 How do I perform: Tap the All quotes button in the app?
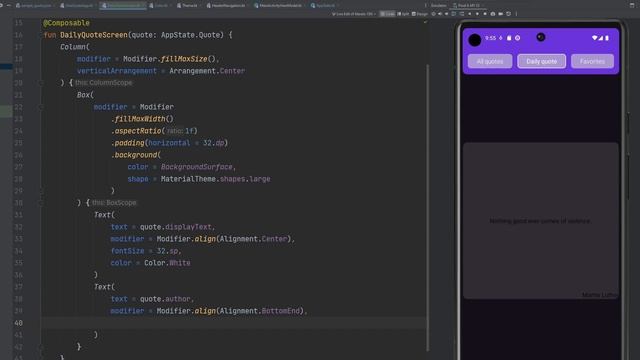pos(490,61)
